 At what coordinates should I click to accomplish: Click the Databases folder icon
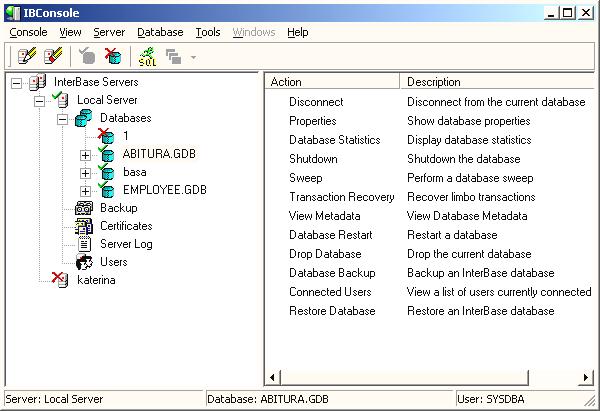click(83, 118)
